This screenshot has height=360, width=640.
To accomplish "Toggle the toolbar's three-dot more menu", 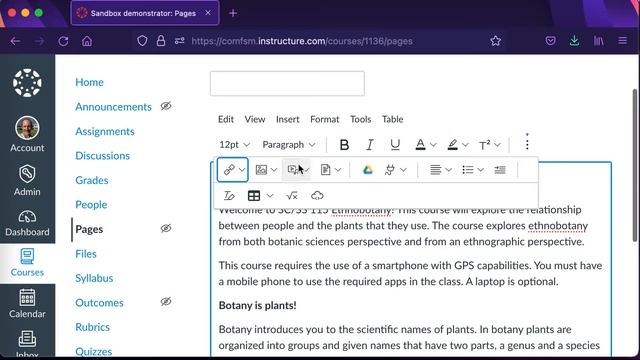I will 527,144.
